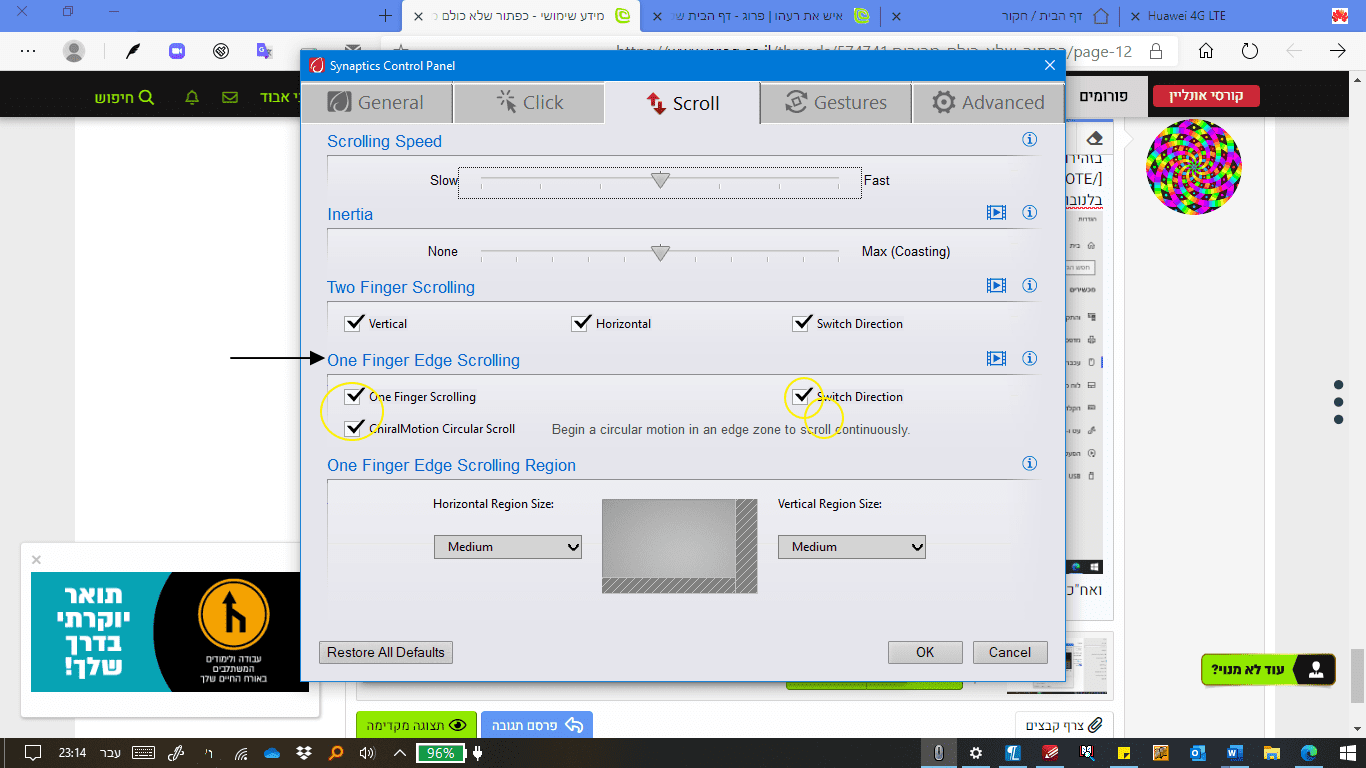Image resolution: width=1366 pixels, height=768 pixels.
Task: Play Two Finger Scrolling demo video
Action: pyautogui.click(x=996, y=286)
